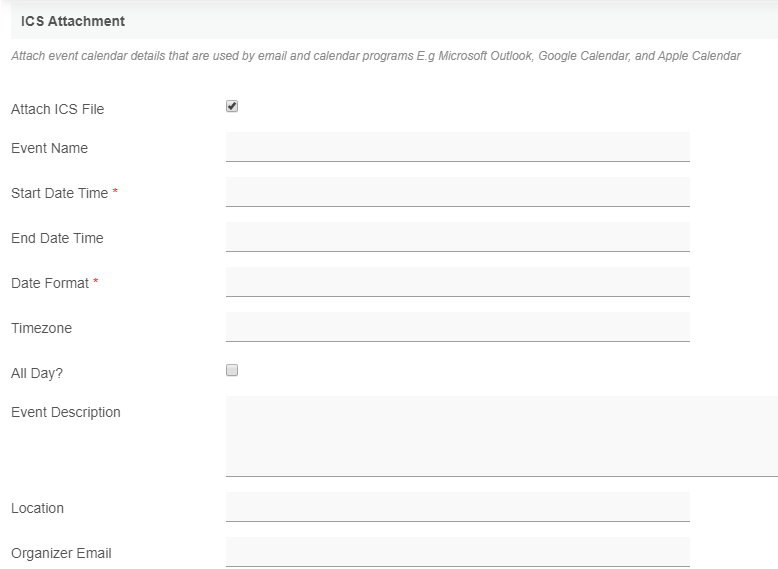778x569 pixels.
Task: Click the 'Event Description' label text
Action: click(65, 412)
